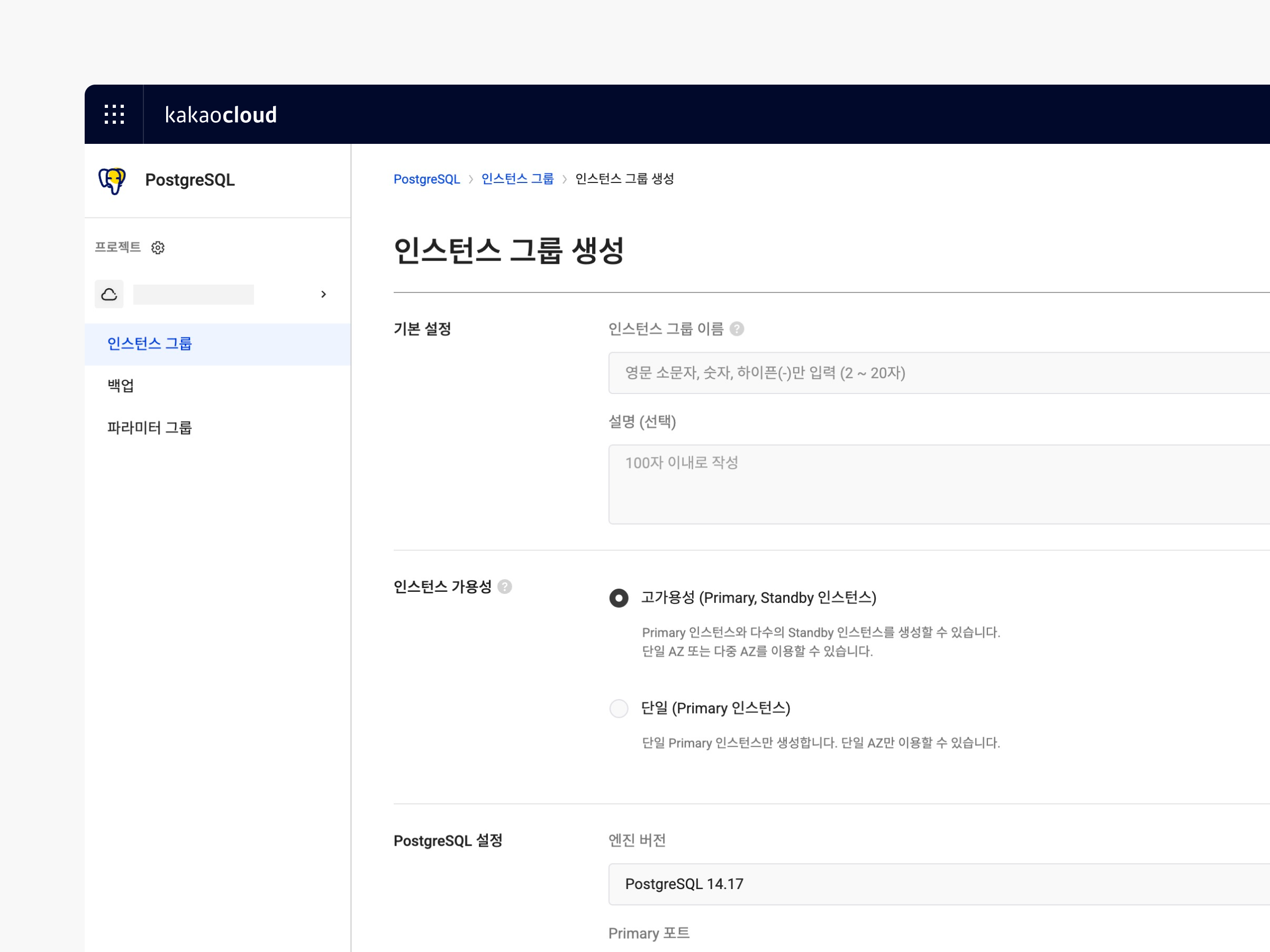Expand the project selector chevron
The image size is (1270, 952).
click(x=323, y=295)
